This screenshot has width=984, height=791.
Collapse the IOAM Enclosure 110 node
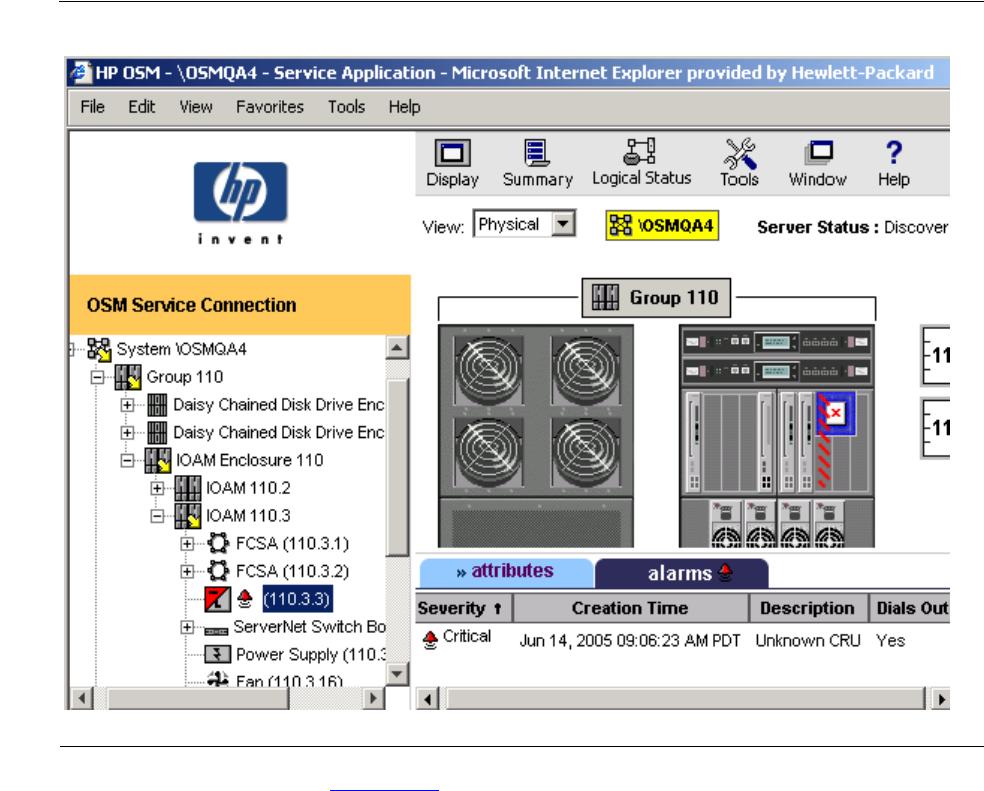(127, 461)
